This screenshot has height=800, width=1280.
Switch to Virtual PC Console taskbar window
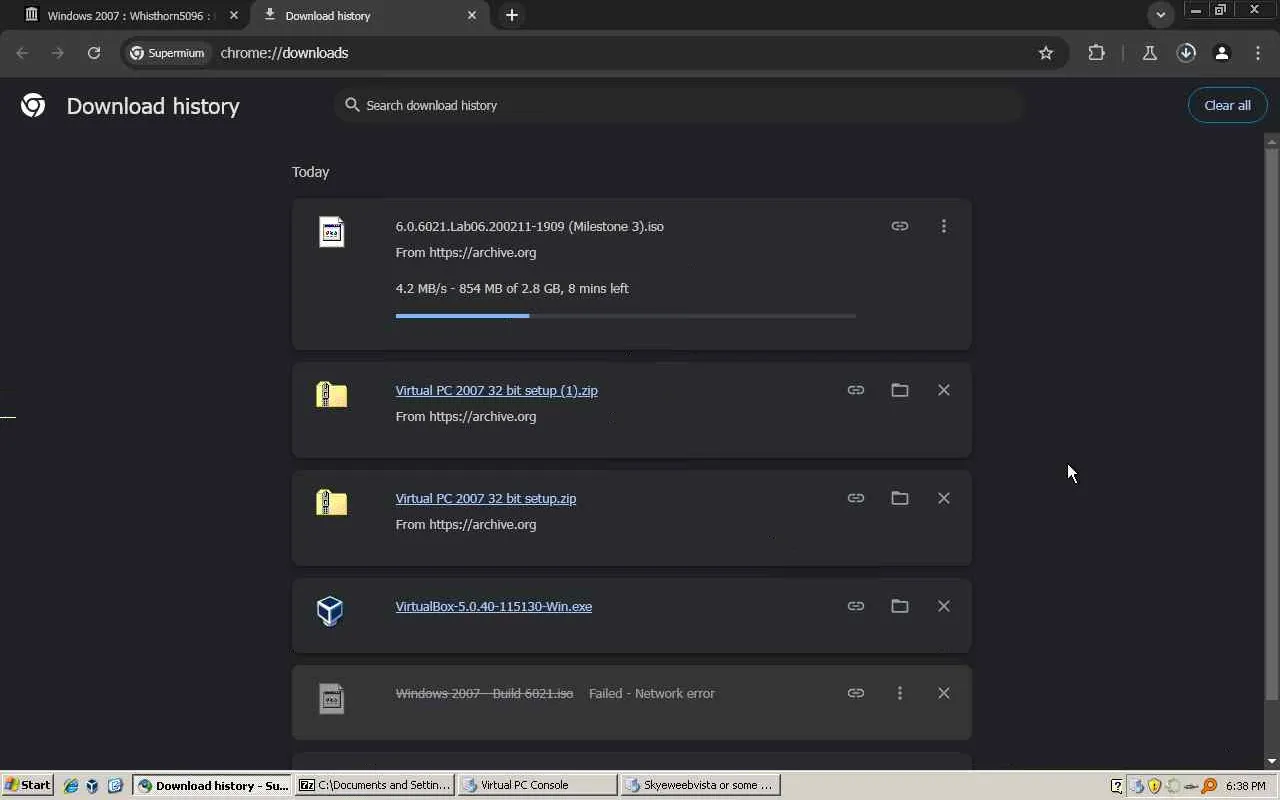point(538,785)
